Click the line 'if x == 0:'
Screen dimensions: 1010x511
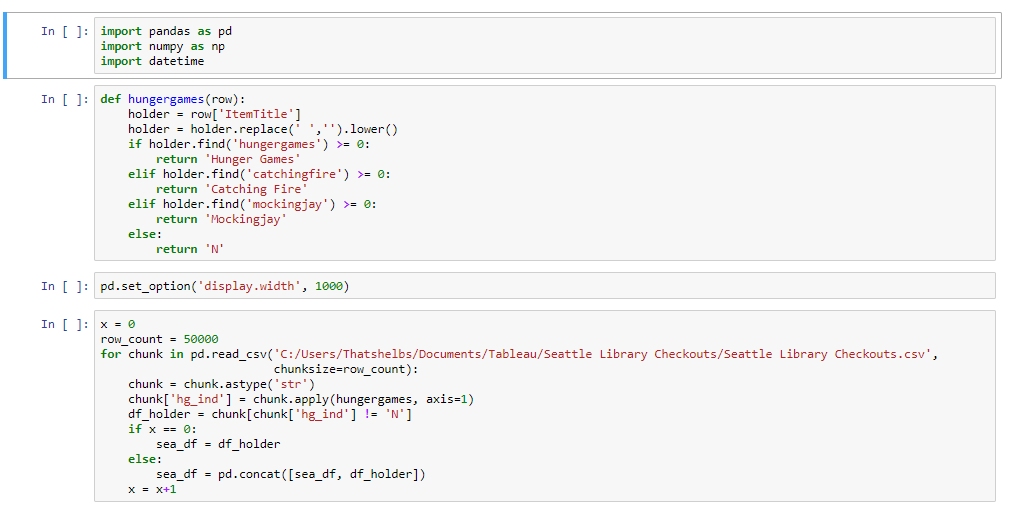[162, 429]
